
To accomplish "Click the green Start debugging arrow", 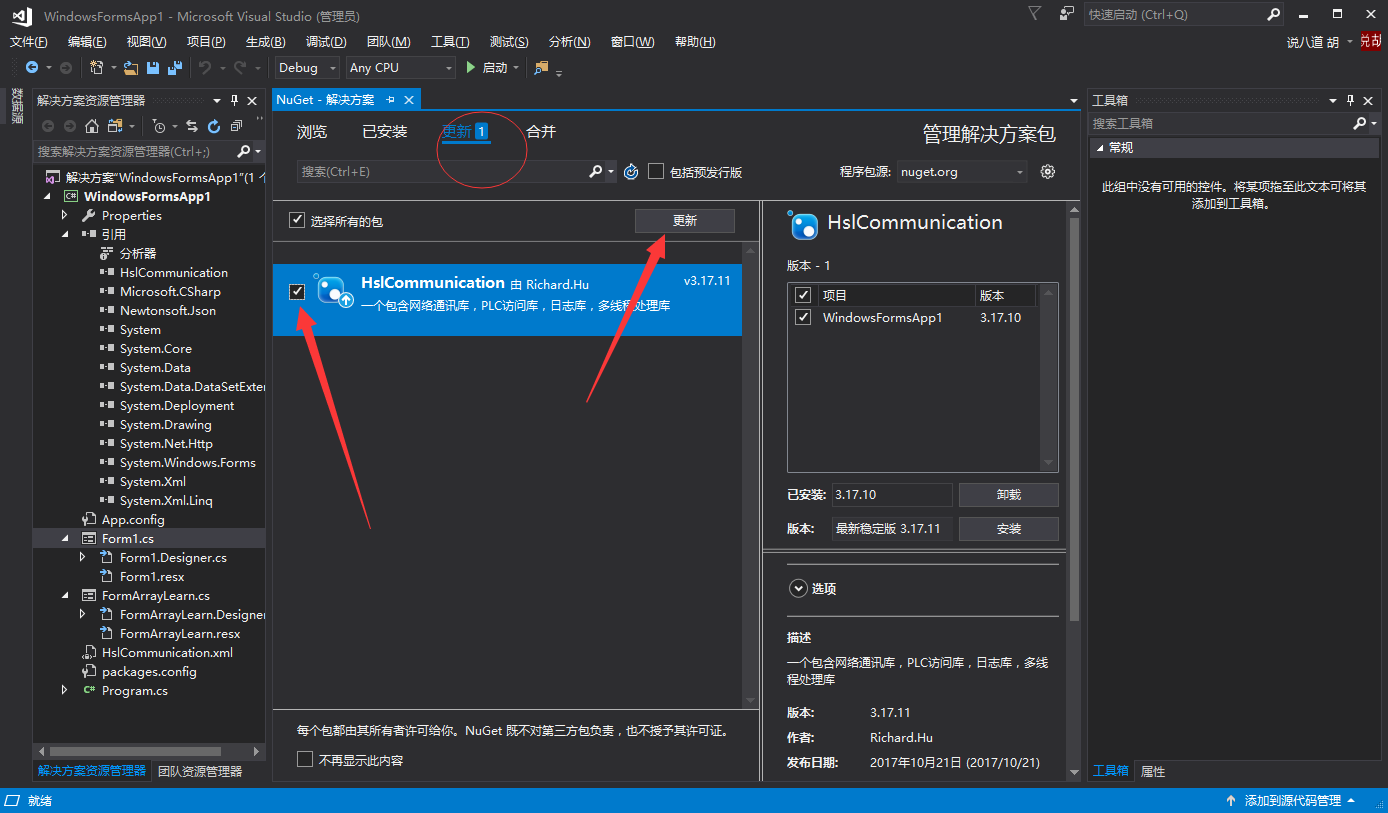I will pos(472,68).
